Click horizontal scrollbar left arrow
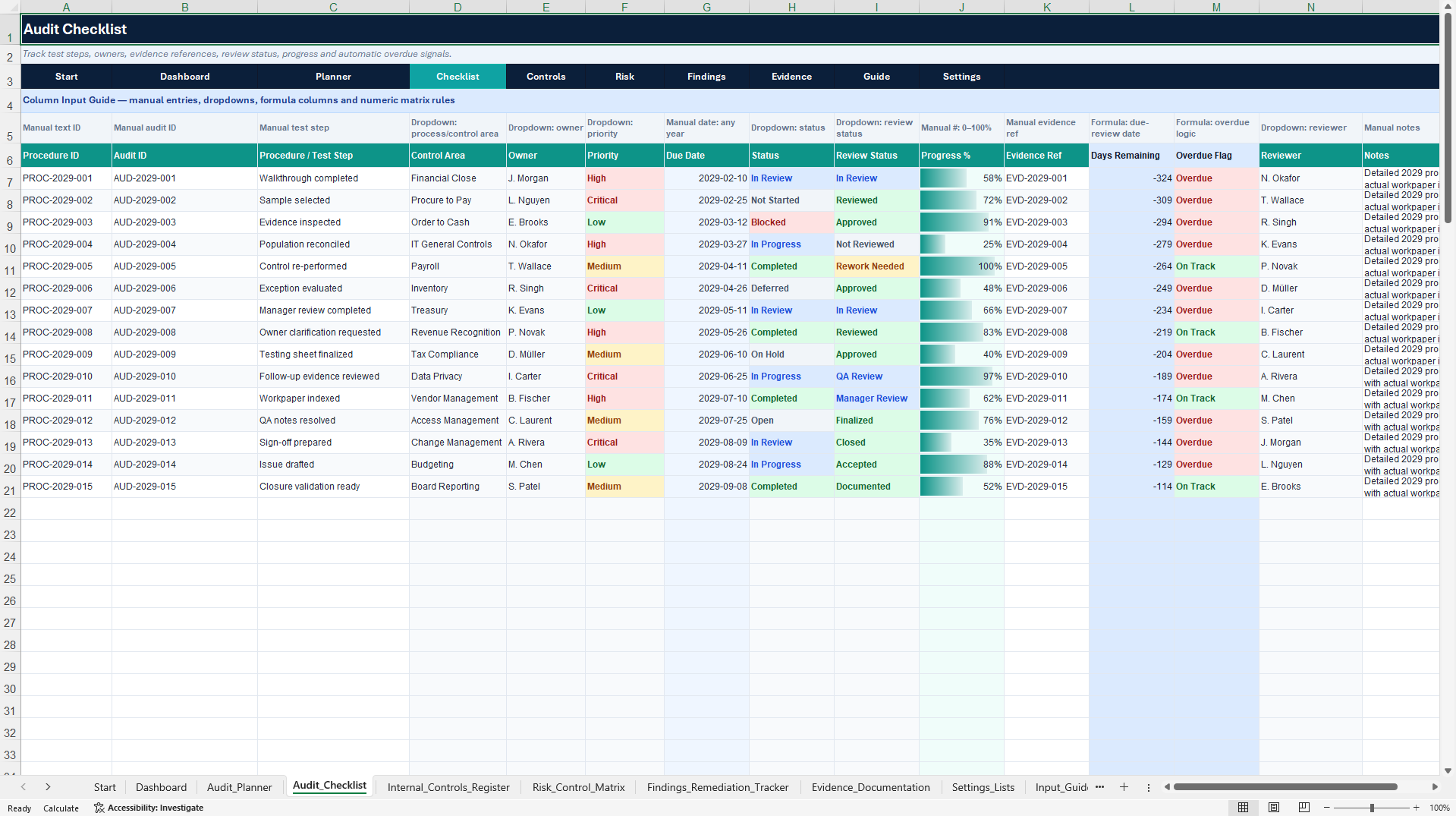 (x=1167, y=787)
